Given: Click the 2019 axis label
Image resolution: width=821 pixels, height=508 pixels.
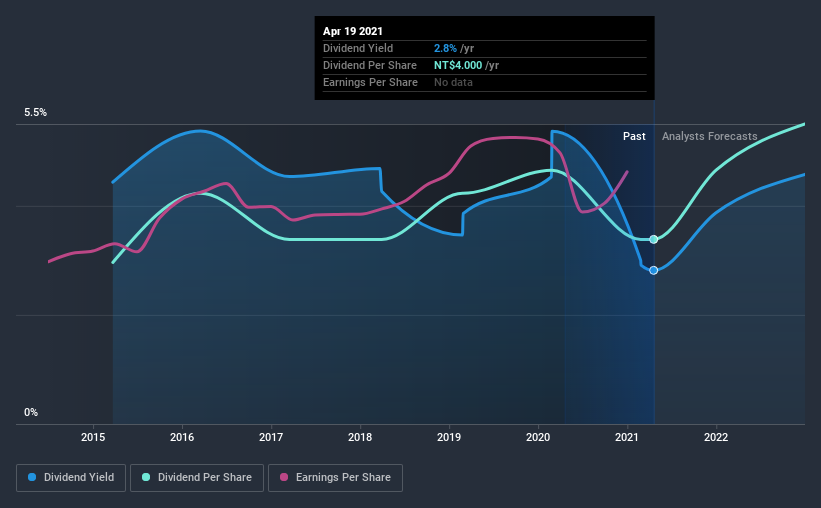Looking at the screenshot, I should tap(449, 437).
